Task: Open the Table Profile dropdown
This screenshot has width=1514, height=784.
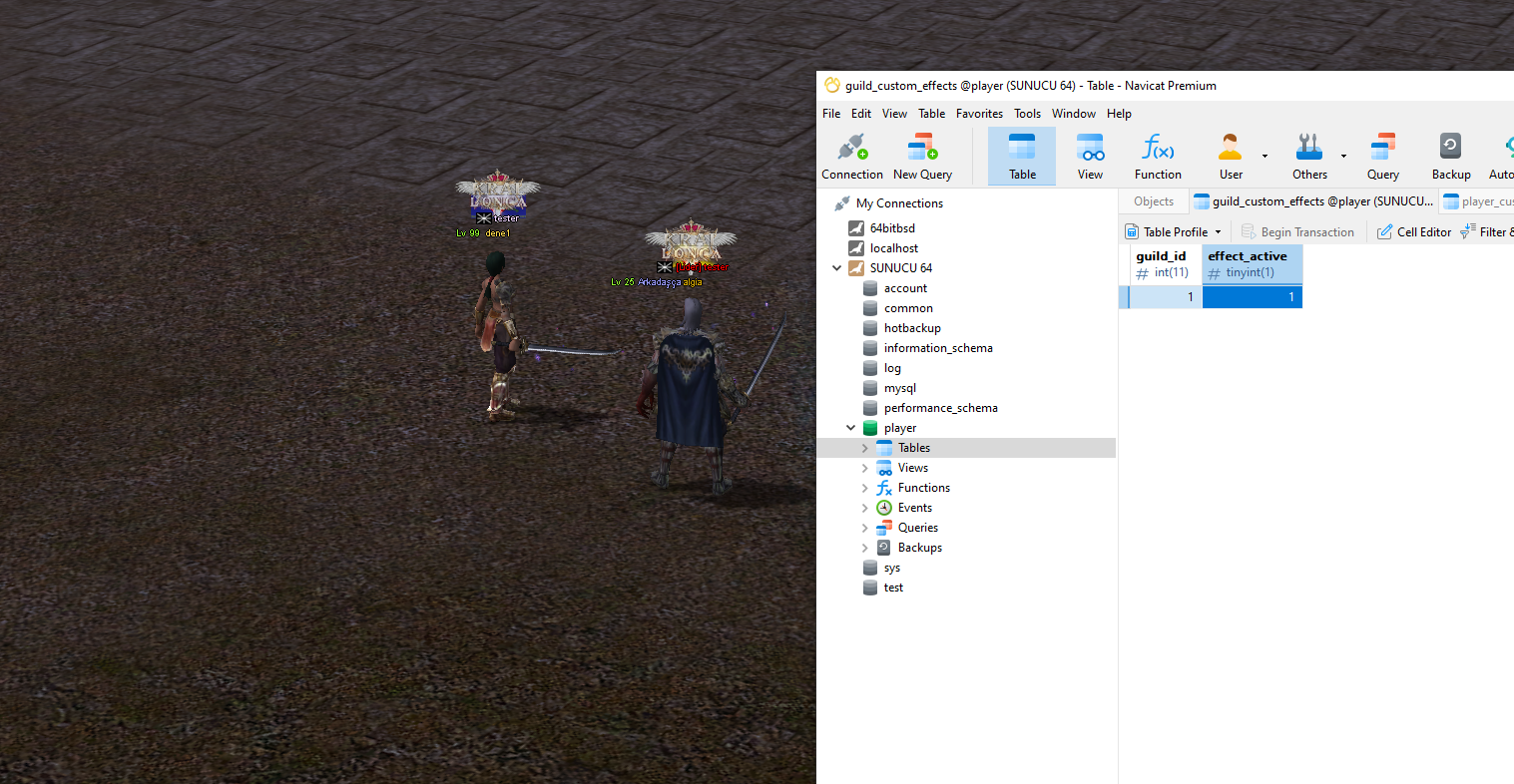Action: point(1218,232)
